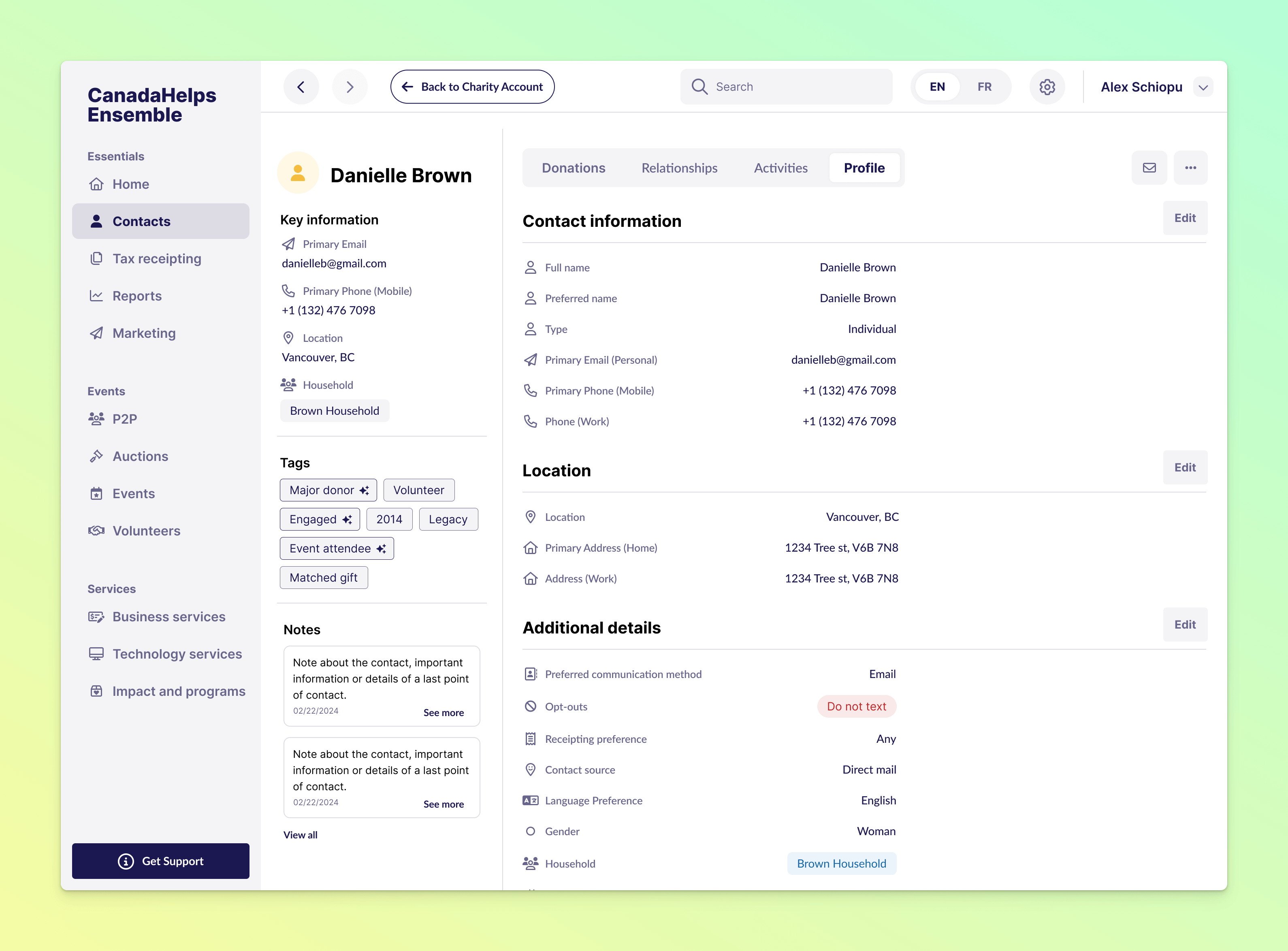Go forward with the right chevron arrow
The image size is (1288, 951).
click(350, 87)
